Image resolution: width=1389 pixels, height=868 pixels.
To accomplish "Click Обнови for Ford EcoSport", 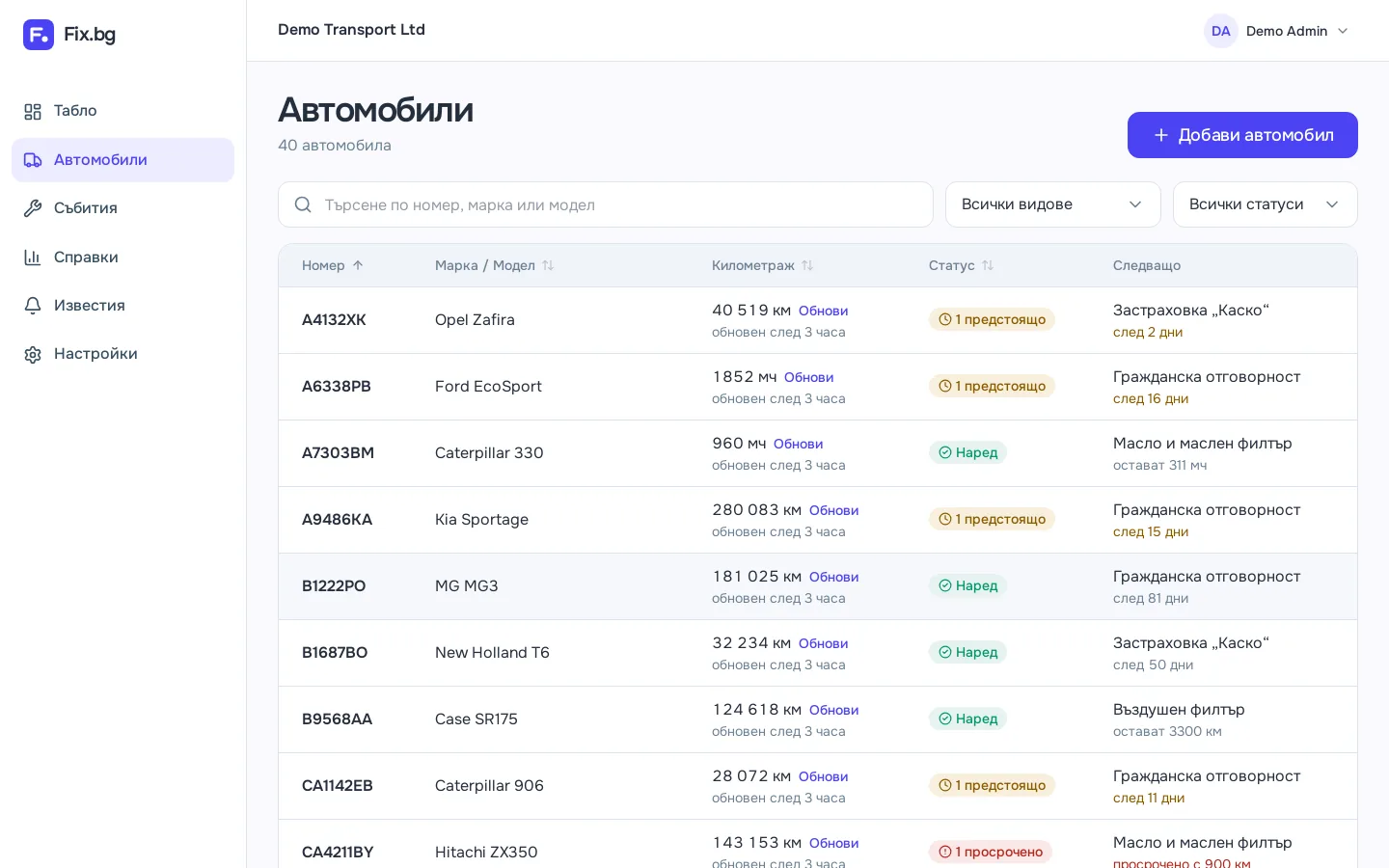I will [x=809, y=377].
